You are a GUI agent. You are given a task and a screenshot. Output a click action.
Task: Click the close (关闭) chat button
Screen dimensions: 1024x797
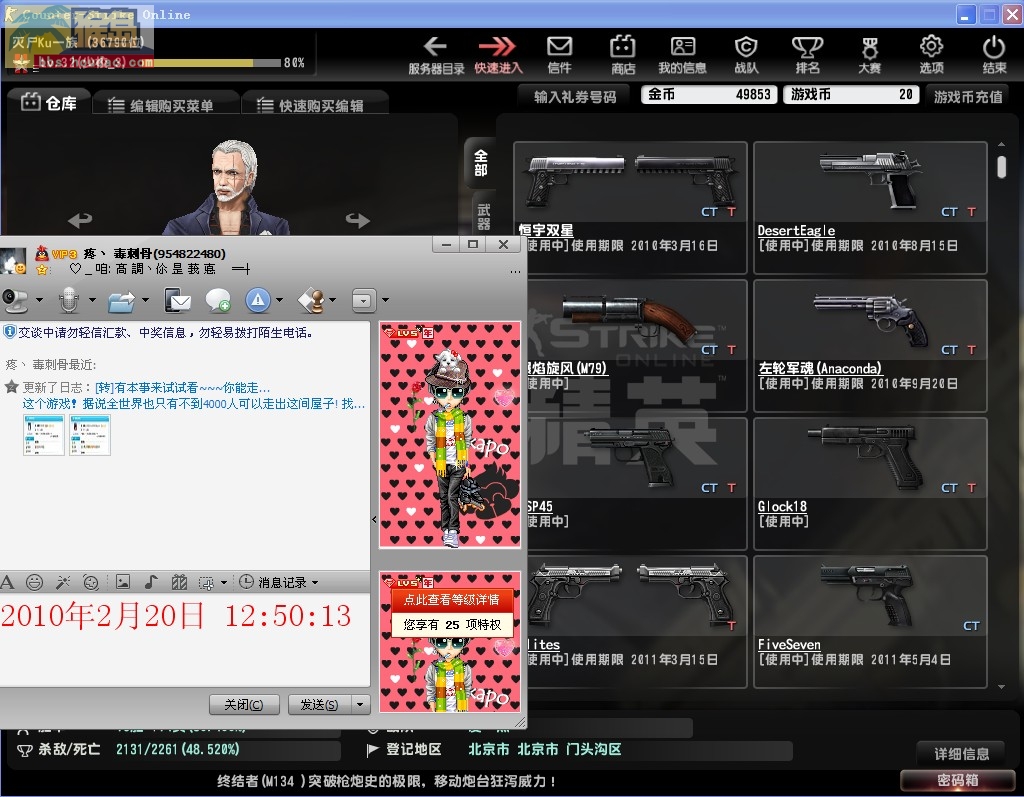(244, 704)
